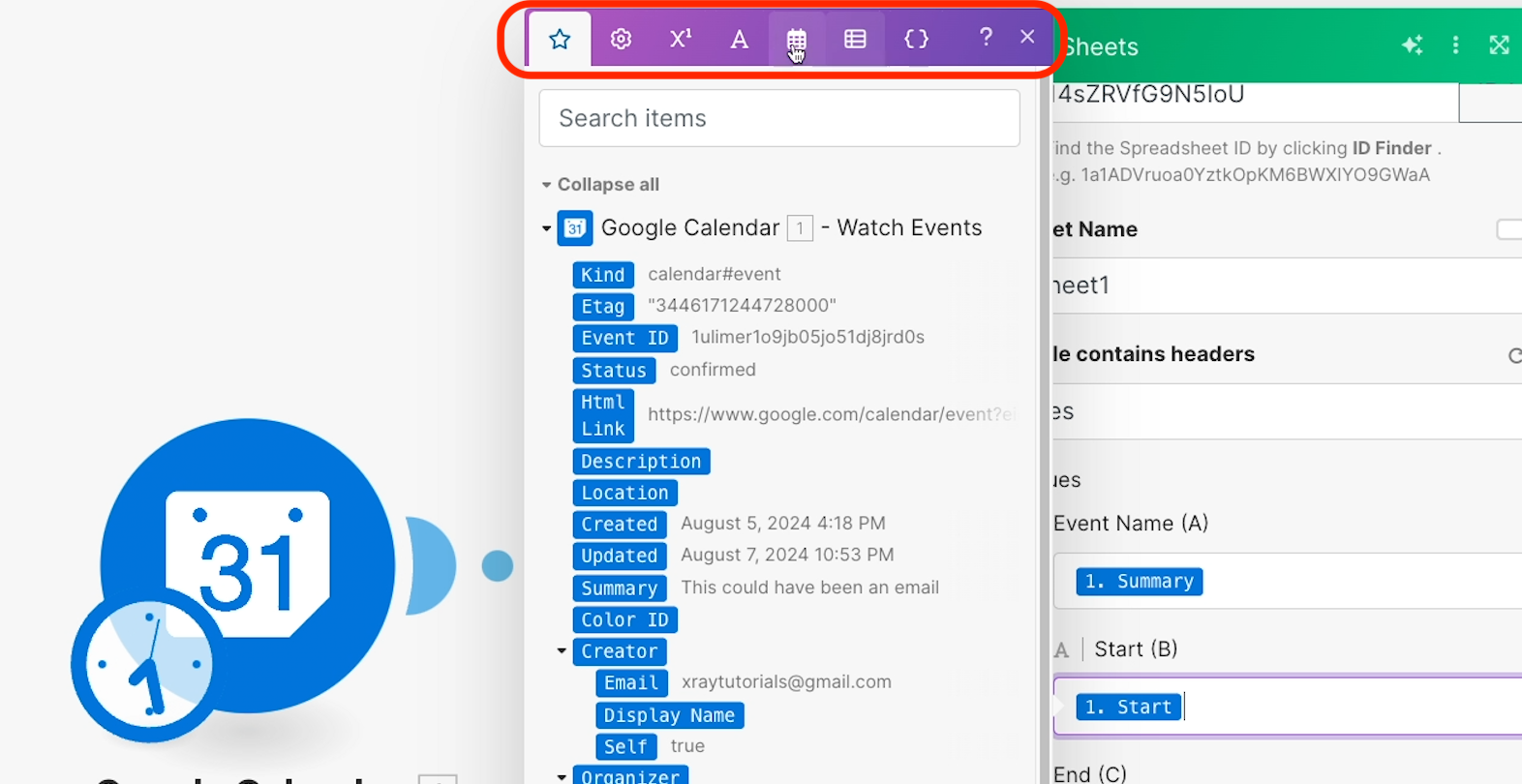Click the module connector dot on canvas
1522x784 pixels.
(498, 566)
